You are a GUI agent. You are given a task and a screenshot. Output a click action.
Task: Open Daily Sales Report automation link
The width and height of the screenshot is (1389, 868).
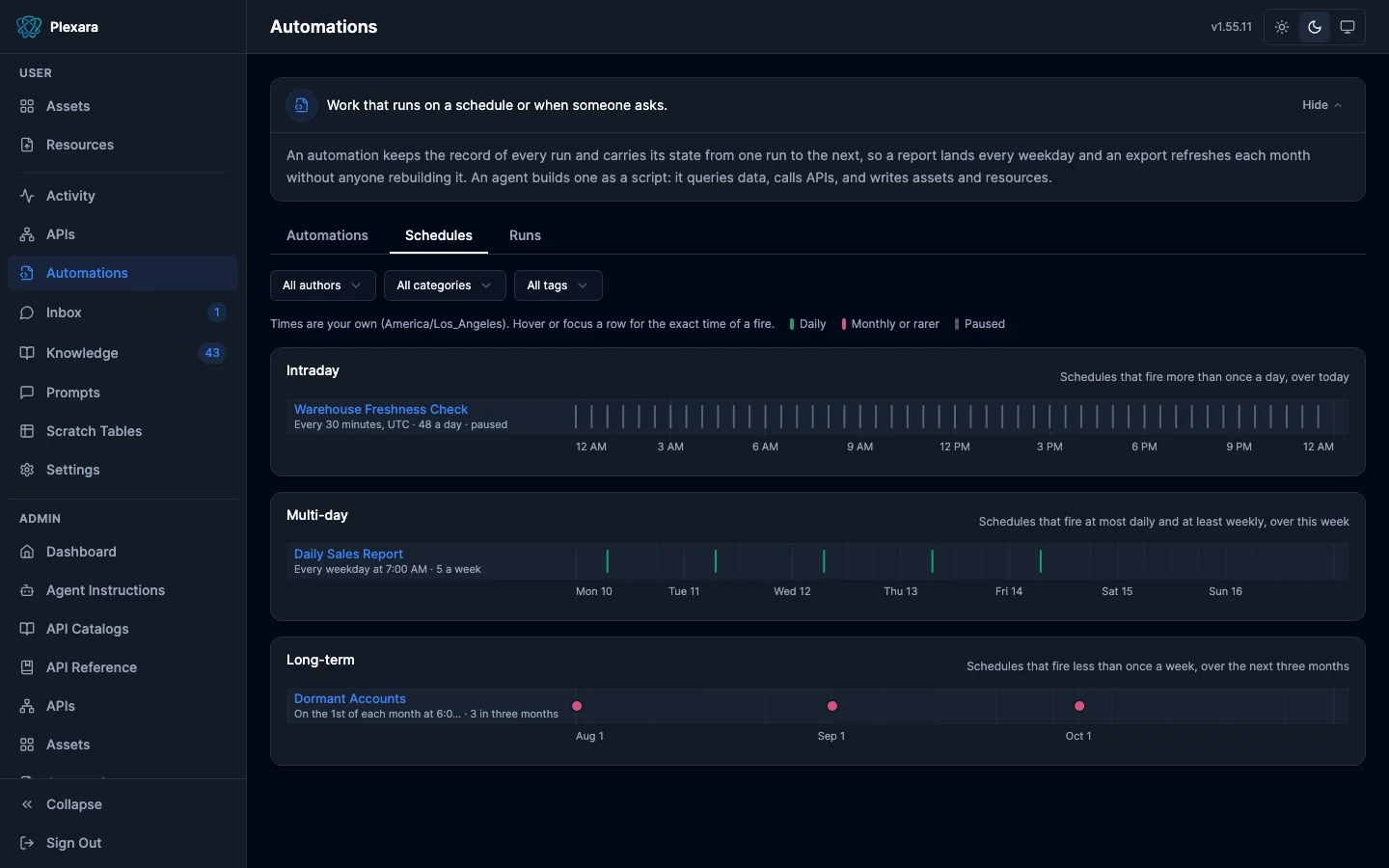click(x=348, y=554)
